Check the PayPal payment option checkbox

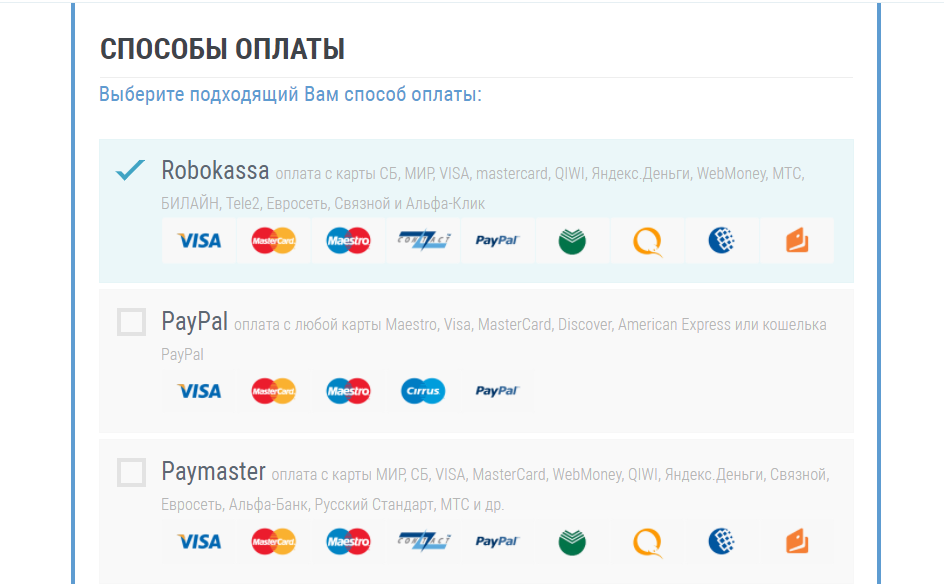click(x=131, y=322)
